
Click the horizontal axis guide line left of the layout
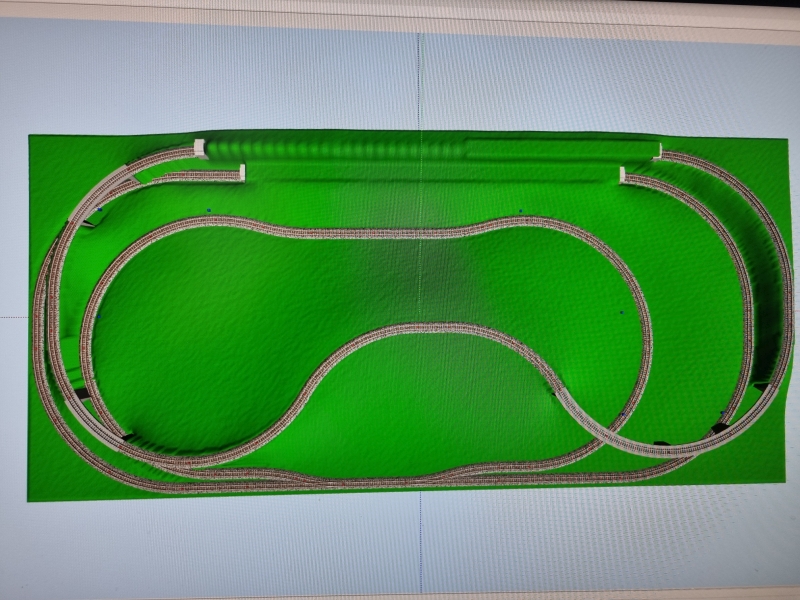pyautogui.click(x=14, y=318)
